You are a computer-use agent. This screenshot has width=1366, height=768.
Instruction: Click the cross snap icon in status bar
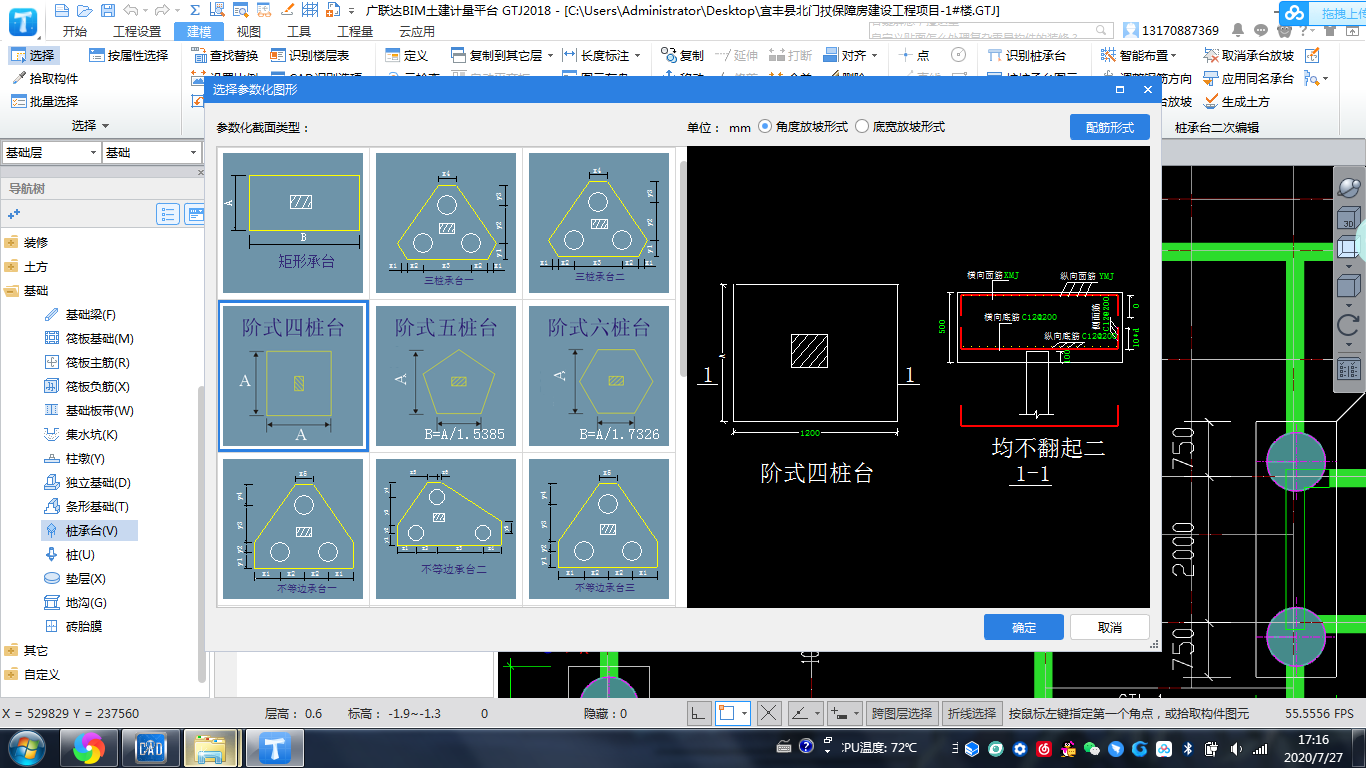click(x=768, y=713)
